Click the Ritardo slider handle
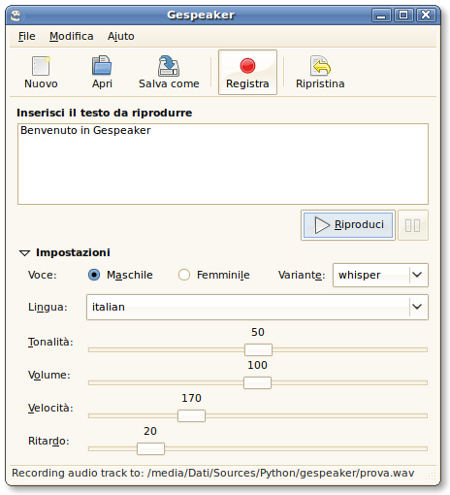Viewport: 450px width, 495px height. pos(151,449)
